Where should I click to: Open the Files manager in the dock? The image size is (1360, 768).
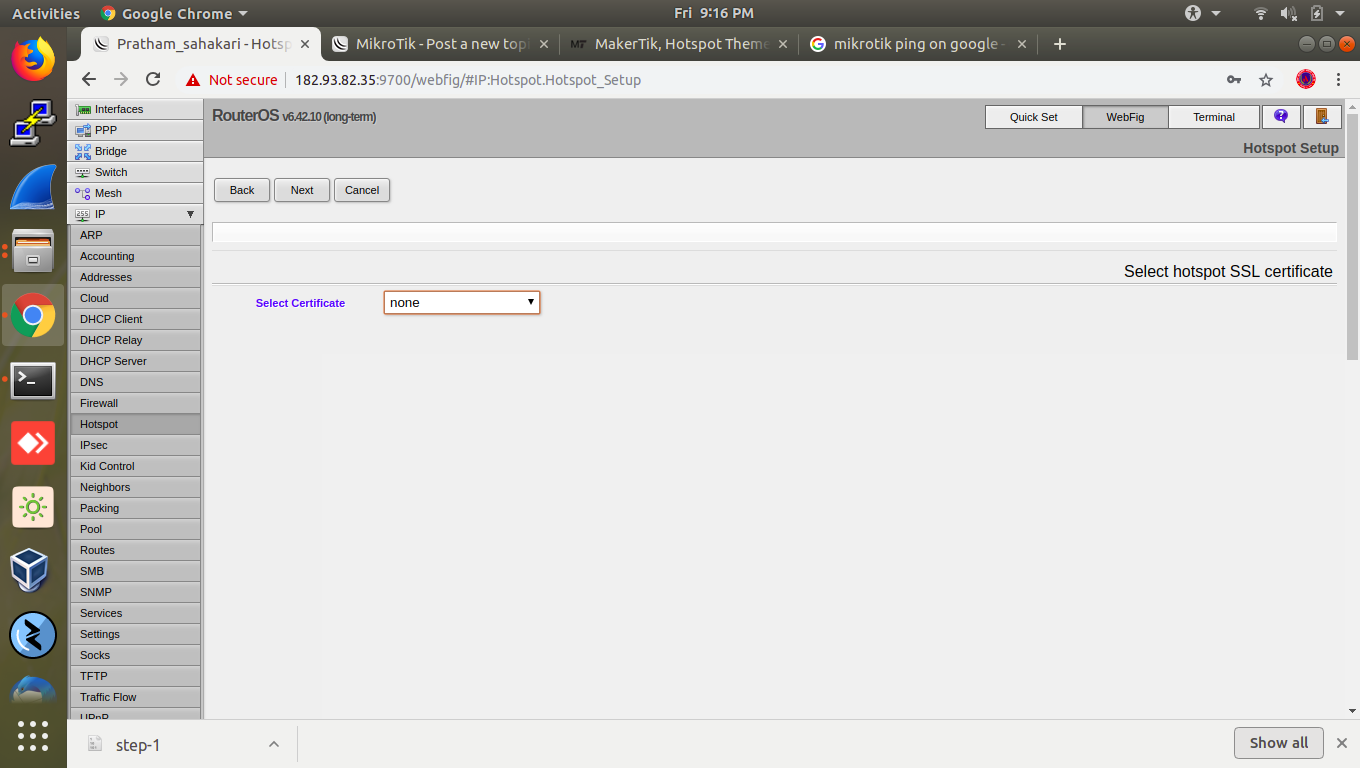[33, 251]
